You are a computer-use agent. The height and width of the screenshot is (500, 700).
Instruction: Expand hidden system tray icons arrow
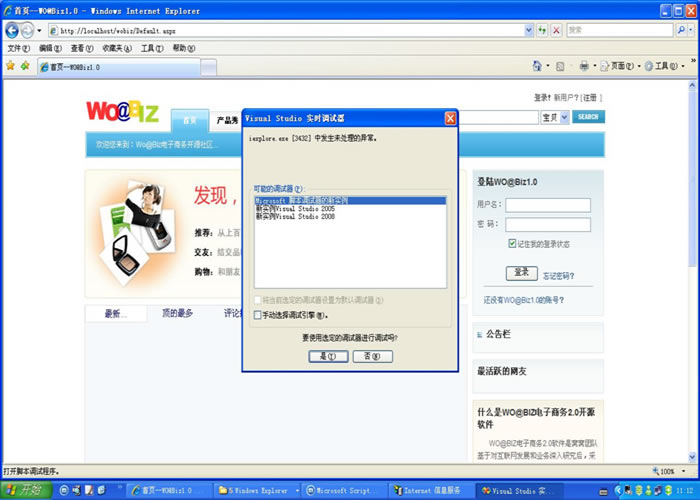point(618,491)
